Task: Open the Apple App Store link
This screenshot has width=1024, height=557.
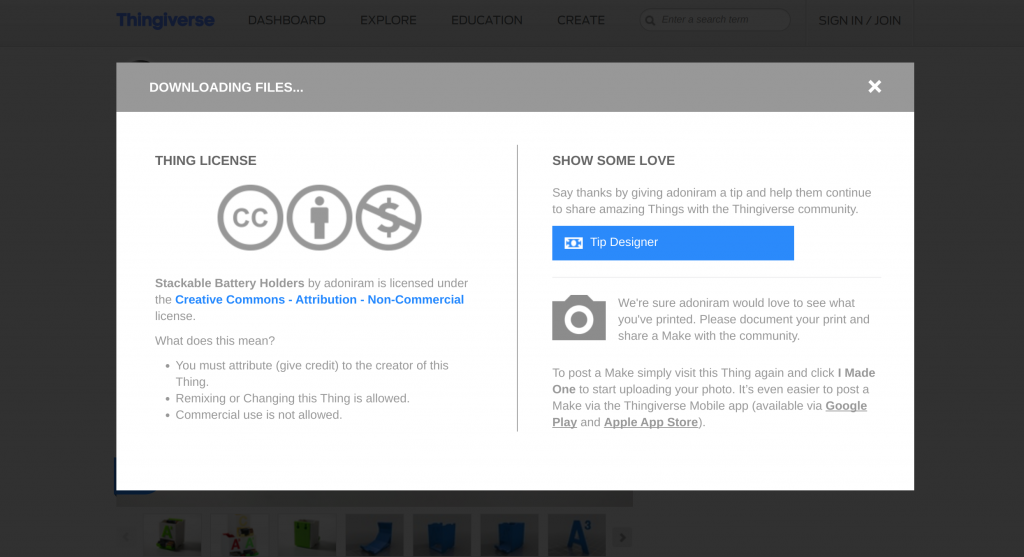Action: click(650, 422)
